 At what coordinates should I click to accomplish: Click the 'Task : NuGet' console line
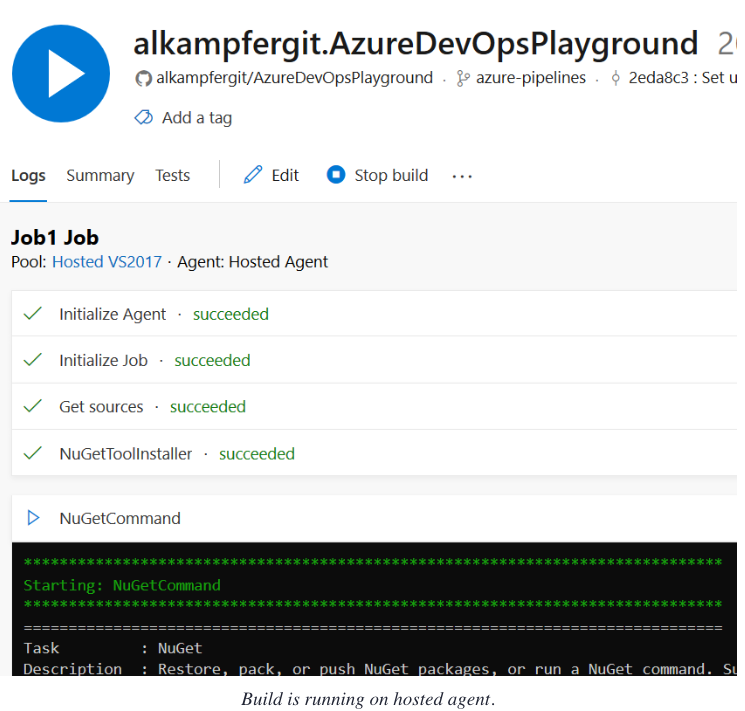point(113,648)
